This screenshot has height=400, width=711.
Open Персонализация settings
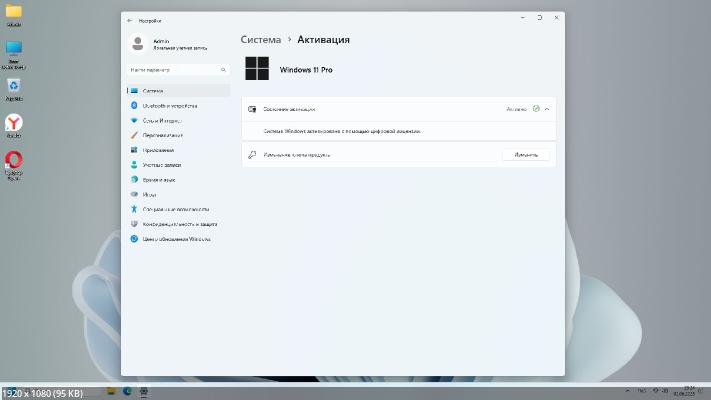tap(178, 135)
